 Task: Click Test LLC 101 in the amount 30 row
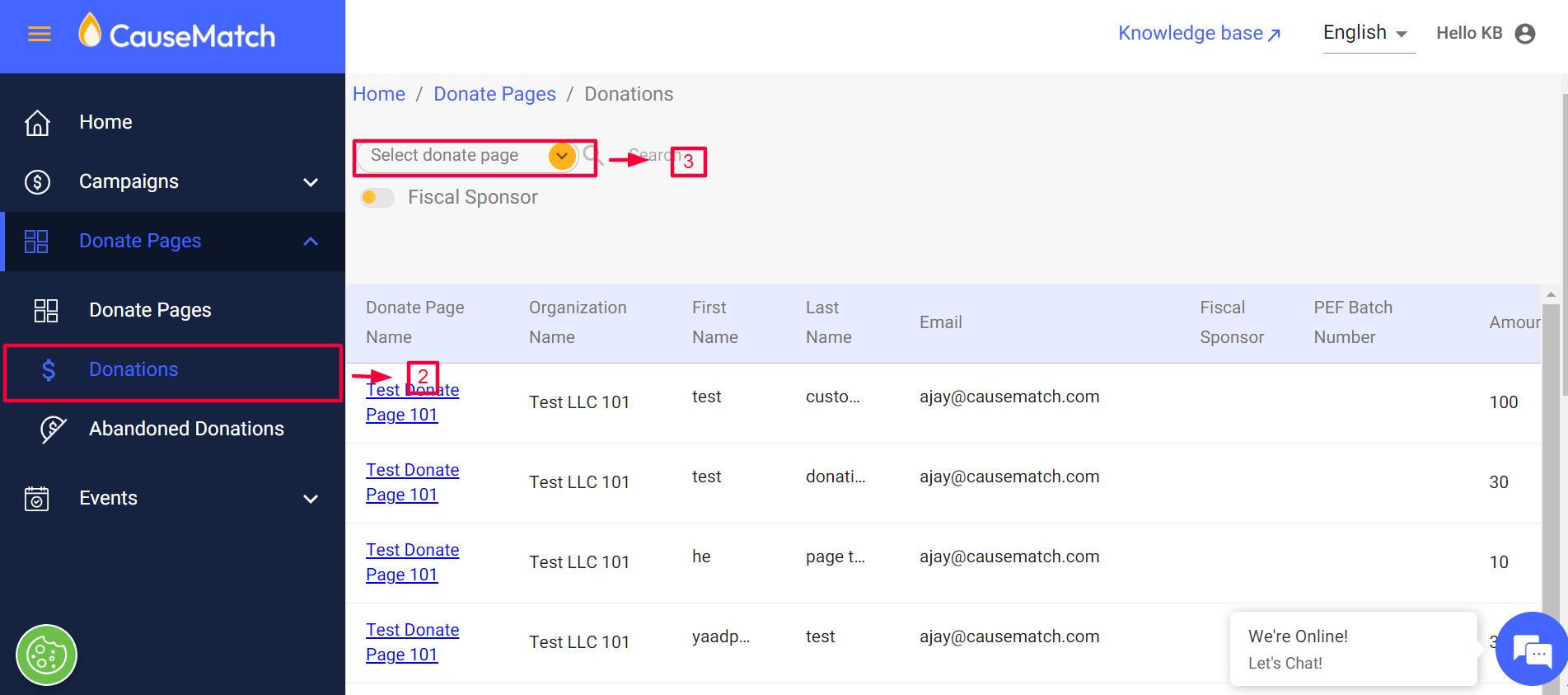pos(579,482)
